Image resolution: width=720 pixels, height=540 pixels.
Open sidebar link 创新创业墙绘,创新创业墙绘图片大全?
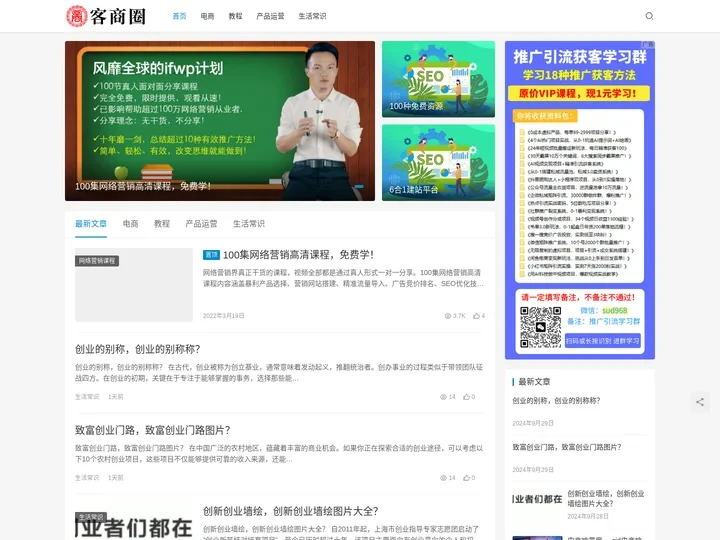pos(606,499)
